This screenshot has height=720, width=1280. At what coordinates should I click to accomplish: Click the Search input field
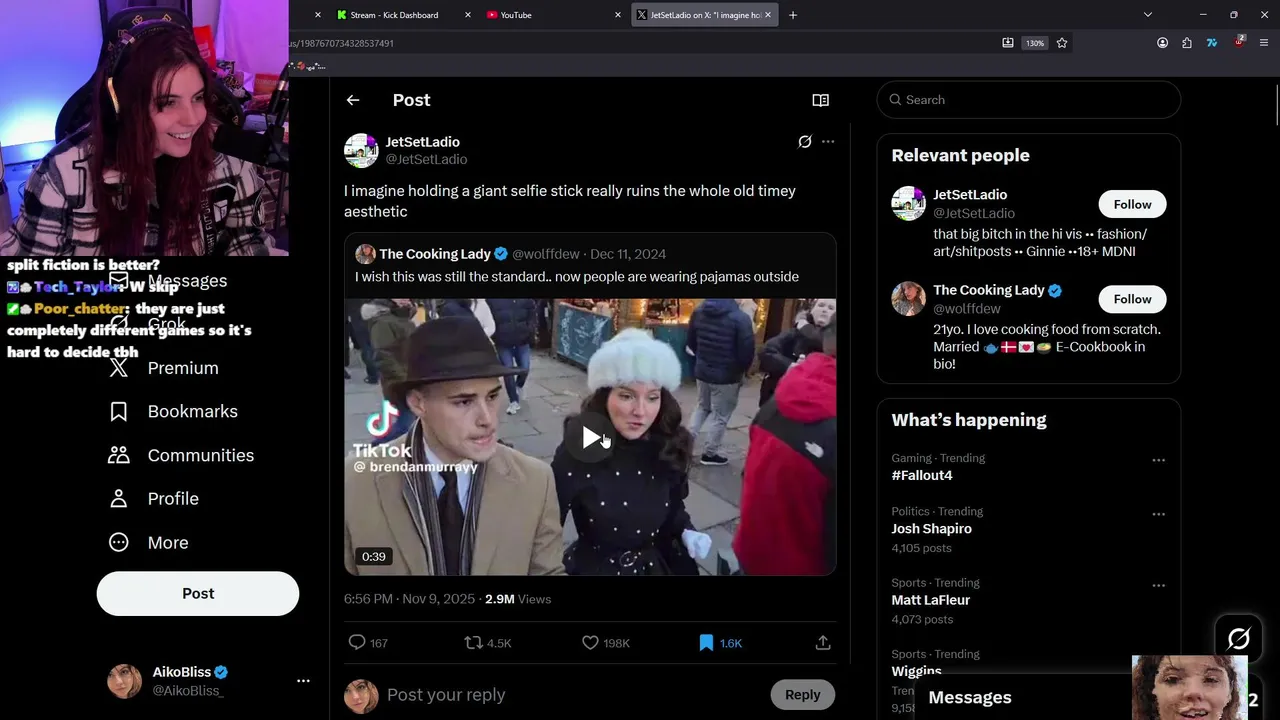1035,100
